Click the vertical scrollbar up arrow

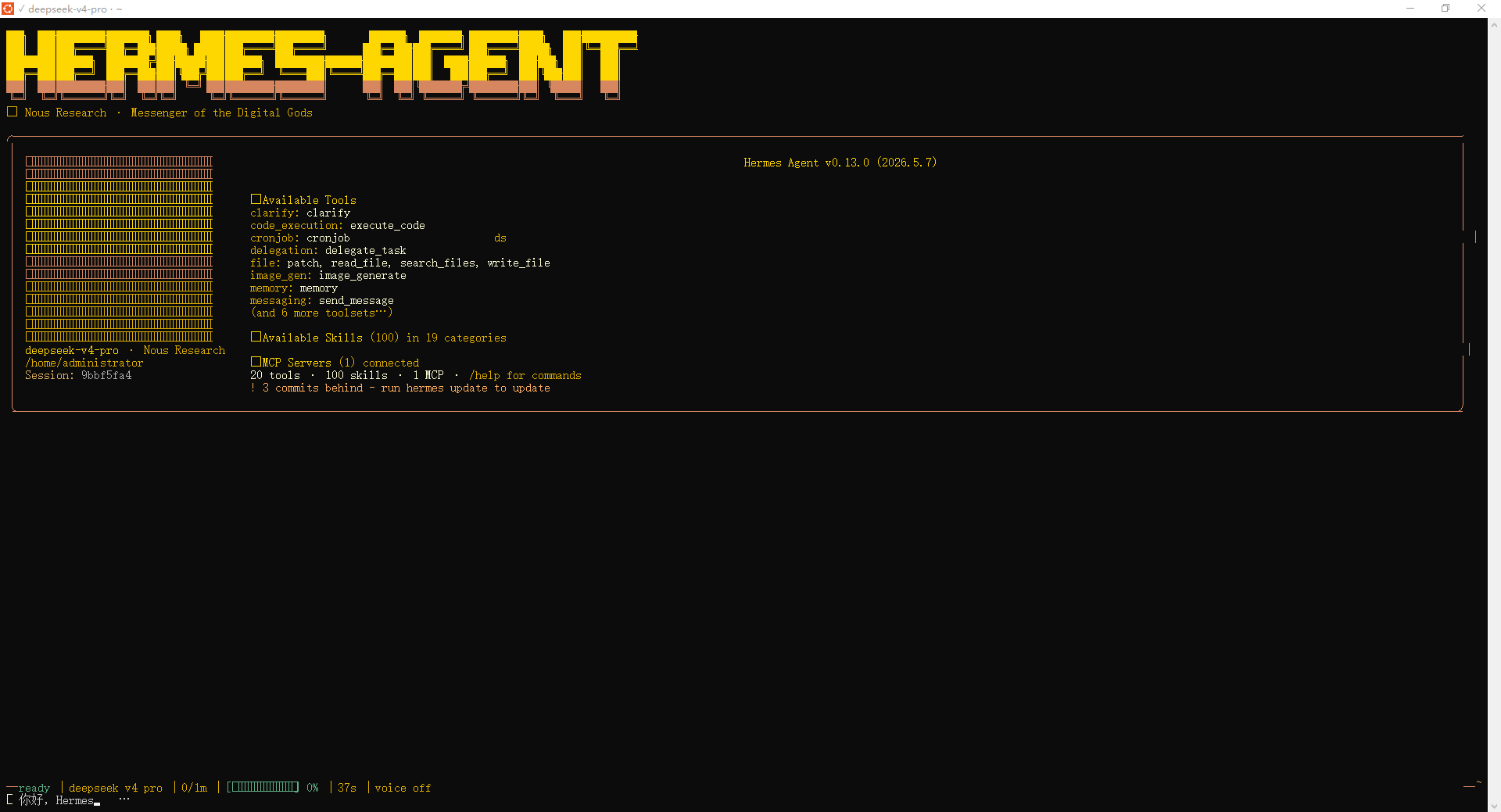[1494, 25]
